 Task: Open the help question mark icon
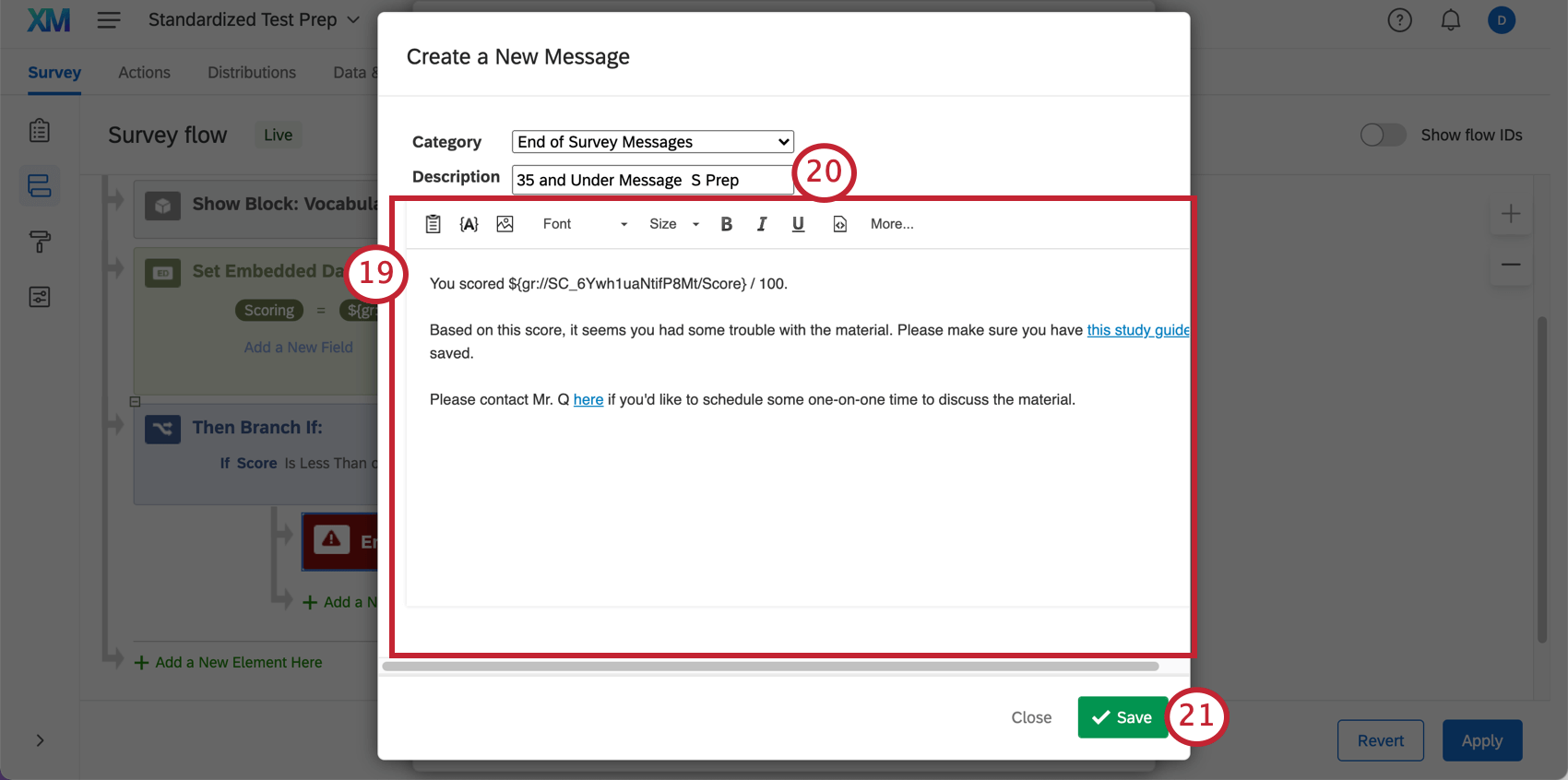click(x=1399, y=20)
